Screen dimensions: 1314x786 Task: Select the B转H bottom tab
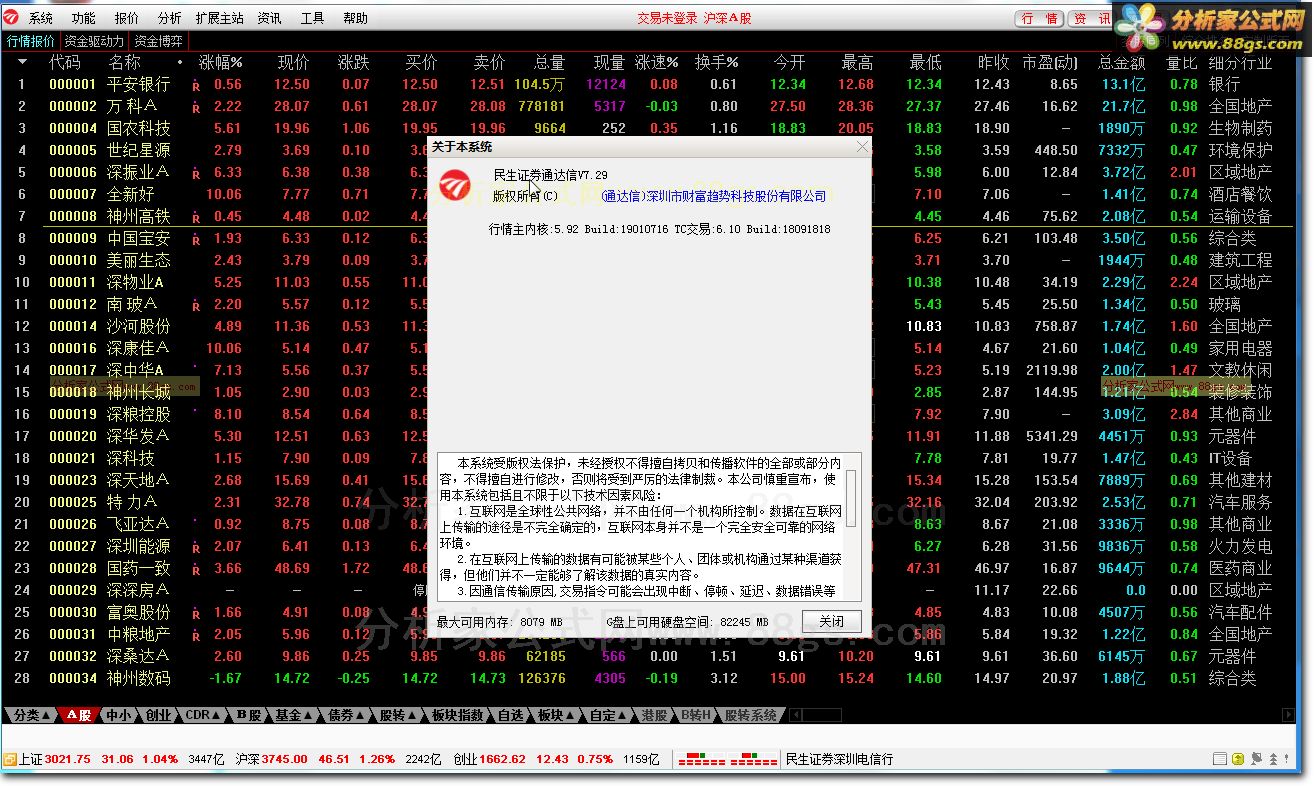click(x=696, y=716)
